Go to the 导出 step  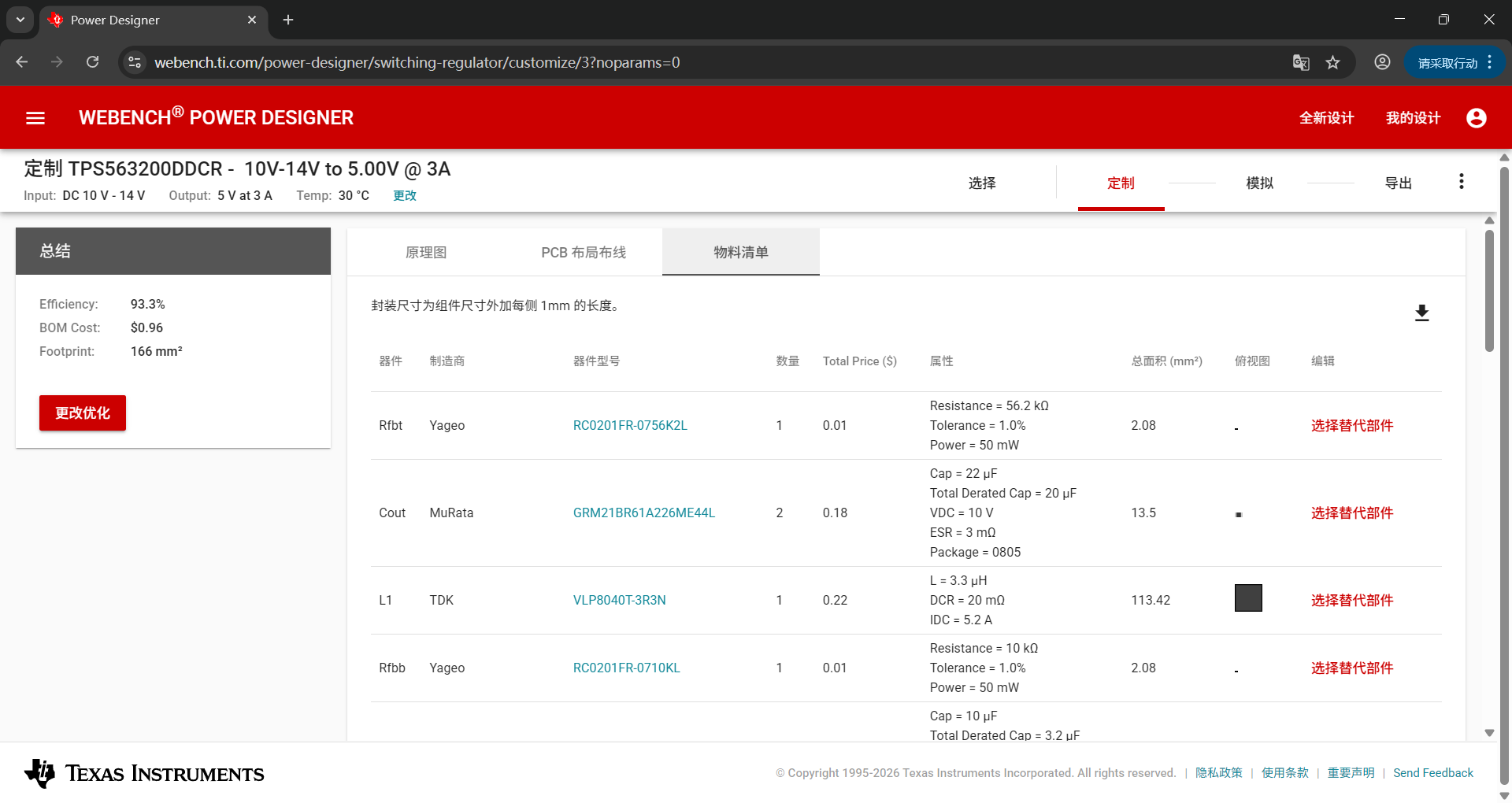click(x=1398, y=183)
